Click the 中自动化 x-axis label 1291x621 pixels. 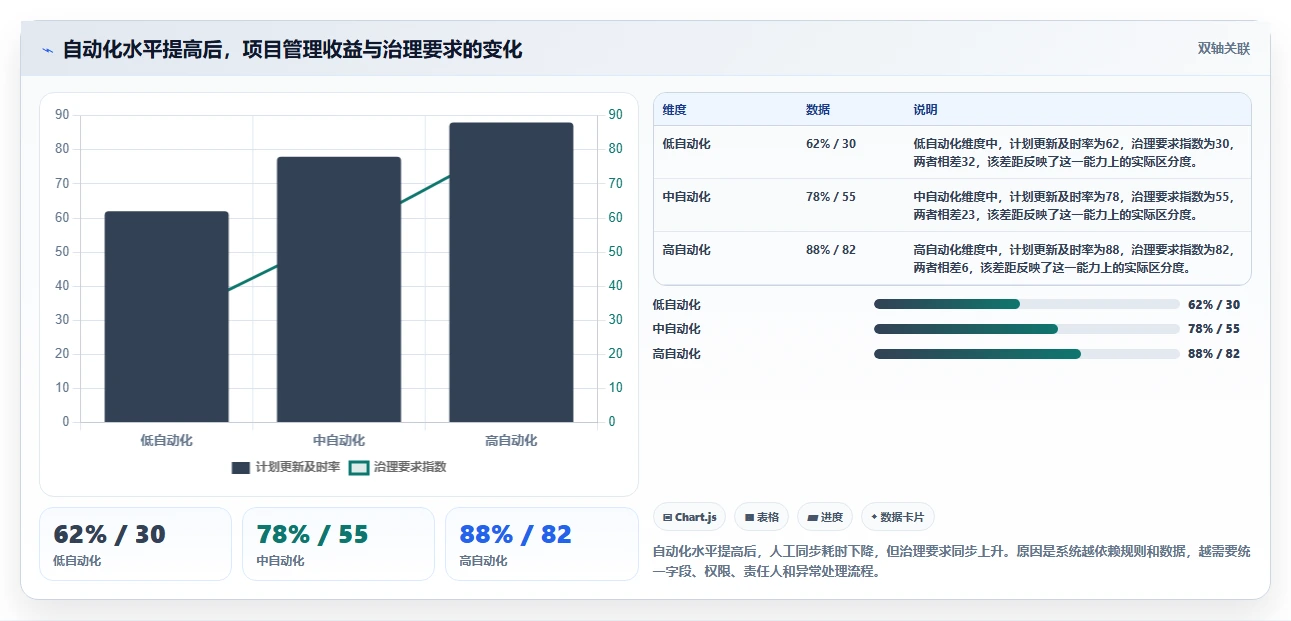tap(339, 440)
